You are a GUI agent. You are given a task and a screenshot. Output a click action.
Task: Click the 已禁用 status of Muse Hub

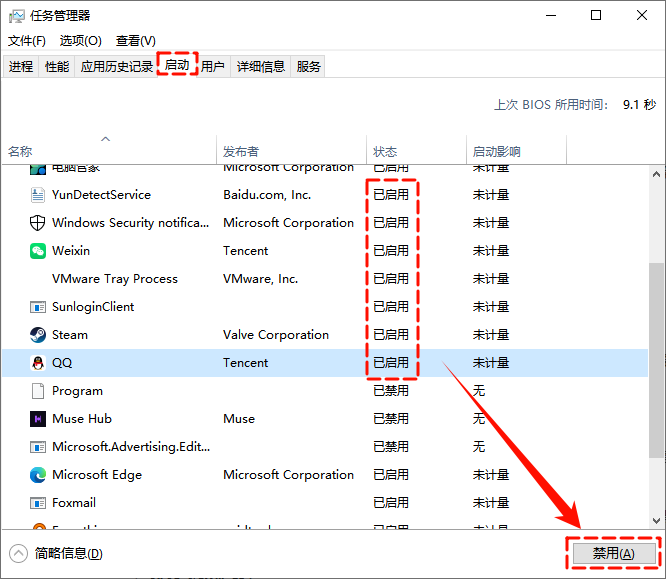pos(391,419)
